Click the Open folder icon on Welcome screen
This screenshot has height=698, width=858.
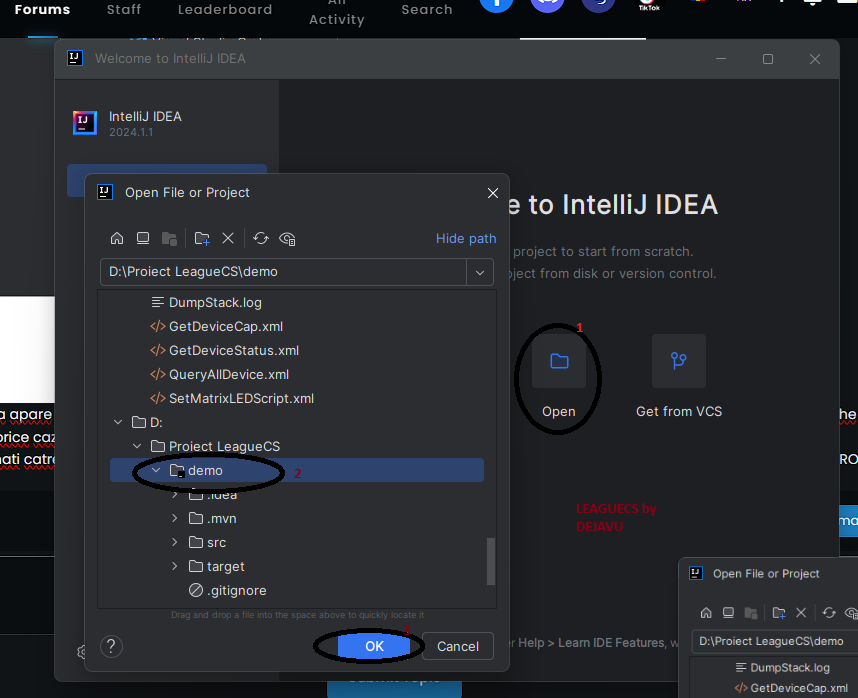click(x=559, y=362)
